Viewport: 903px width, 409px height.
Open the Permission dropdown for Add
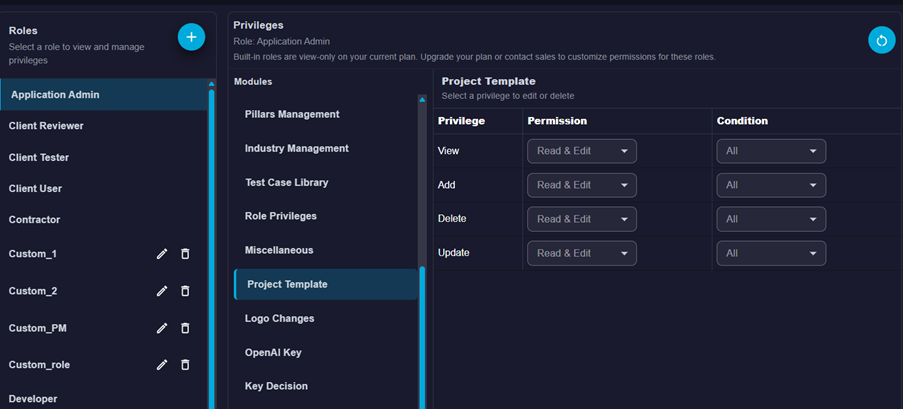pyautogui.click(x=582, y=185)
